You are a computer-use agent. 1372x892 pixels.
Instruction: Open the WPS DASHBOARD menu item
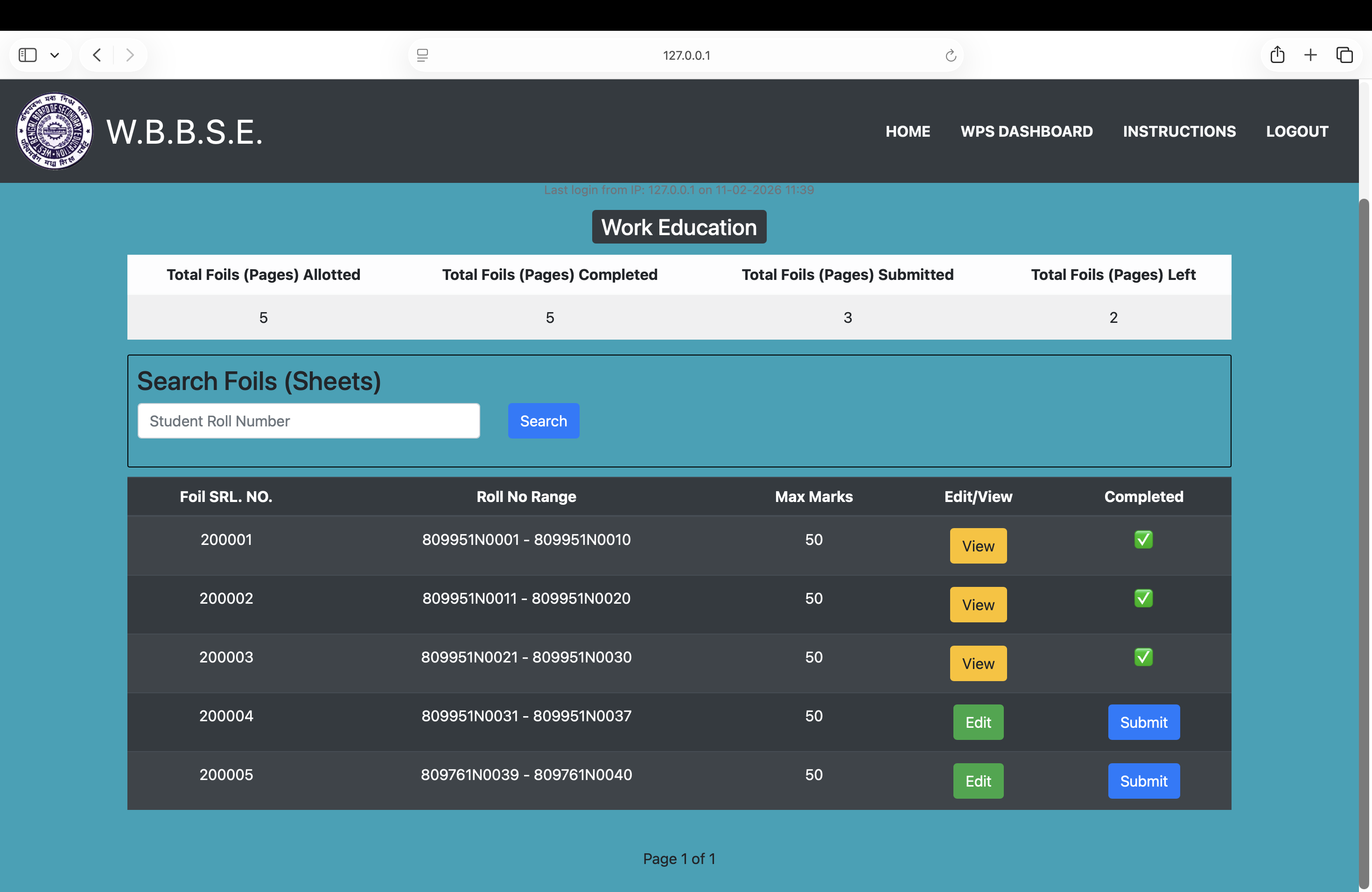click(x=1026, y=132)
